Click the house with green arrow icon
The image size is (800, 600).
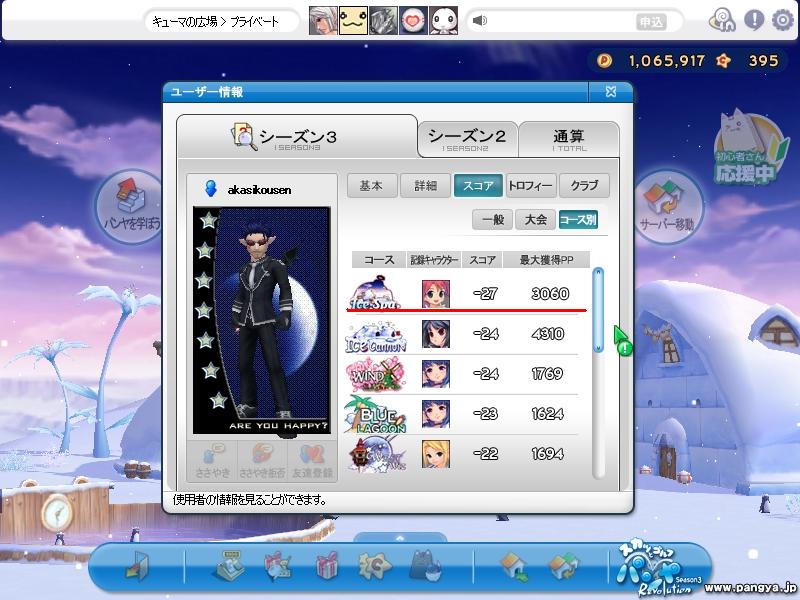pos(514,566)
